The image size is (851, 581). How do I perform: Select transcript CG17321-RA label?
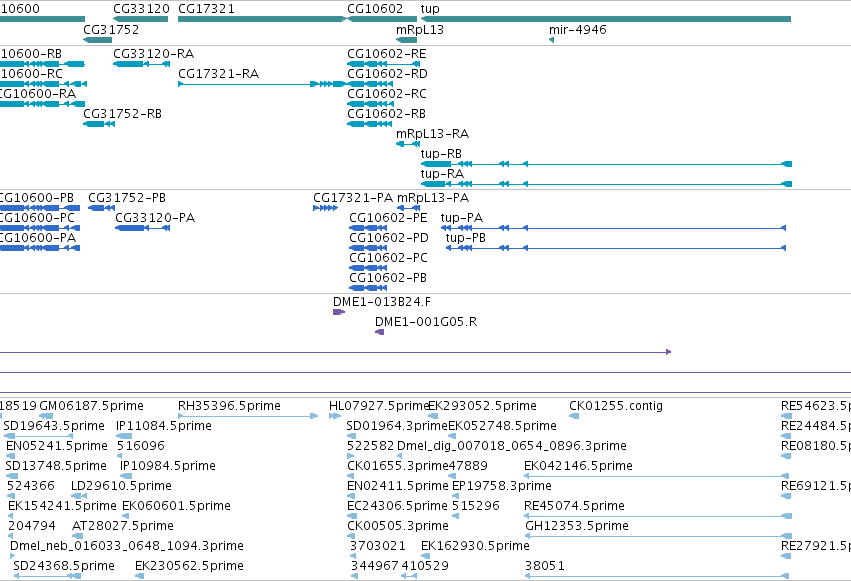tap(219, 74)
